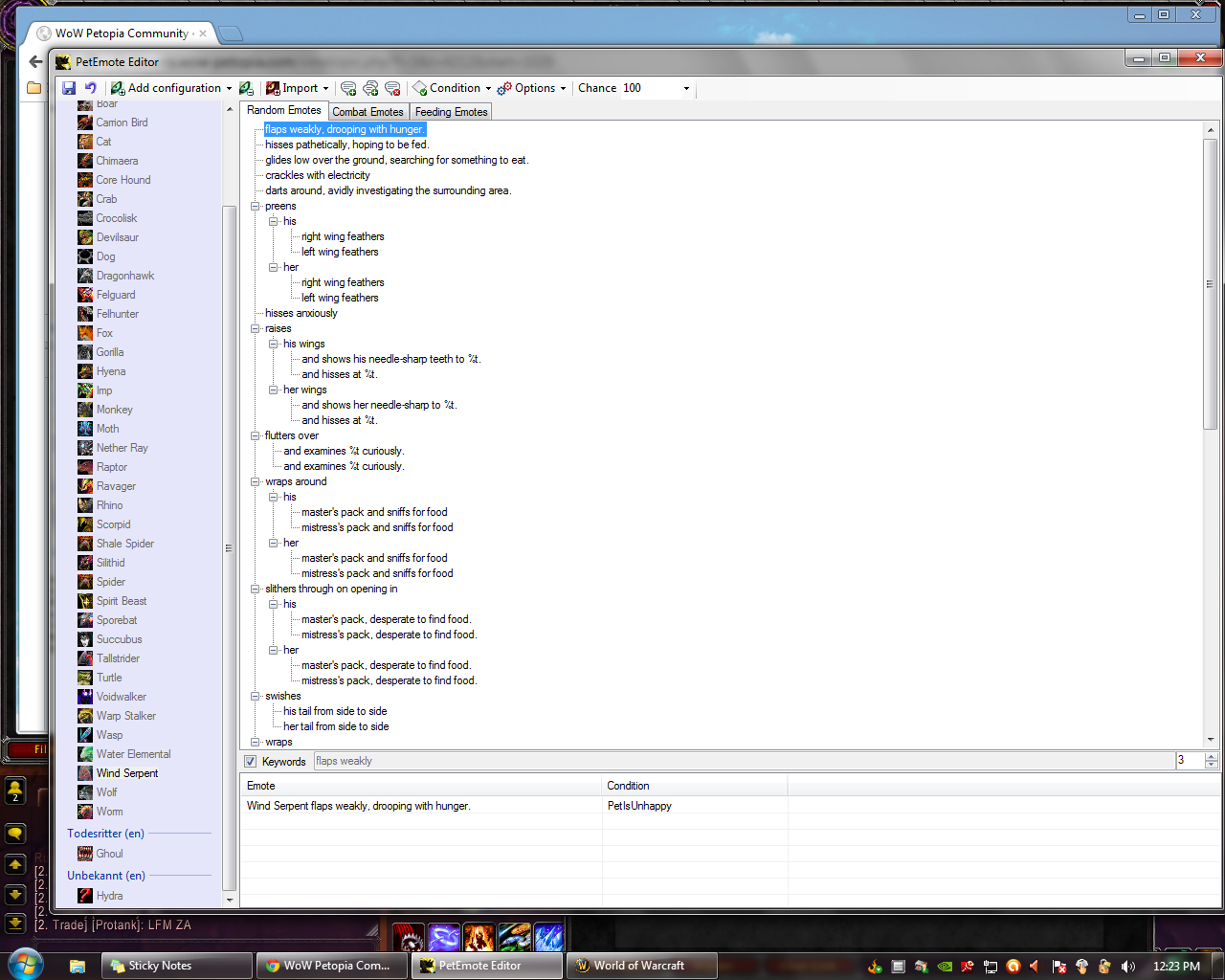Image resolution: width=1225 pixels, height=980 pixels.
Task: Click the emote tree vertical scrollbar thumb
Action: point(1211,283)
